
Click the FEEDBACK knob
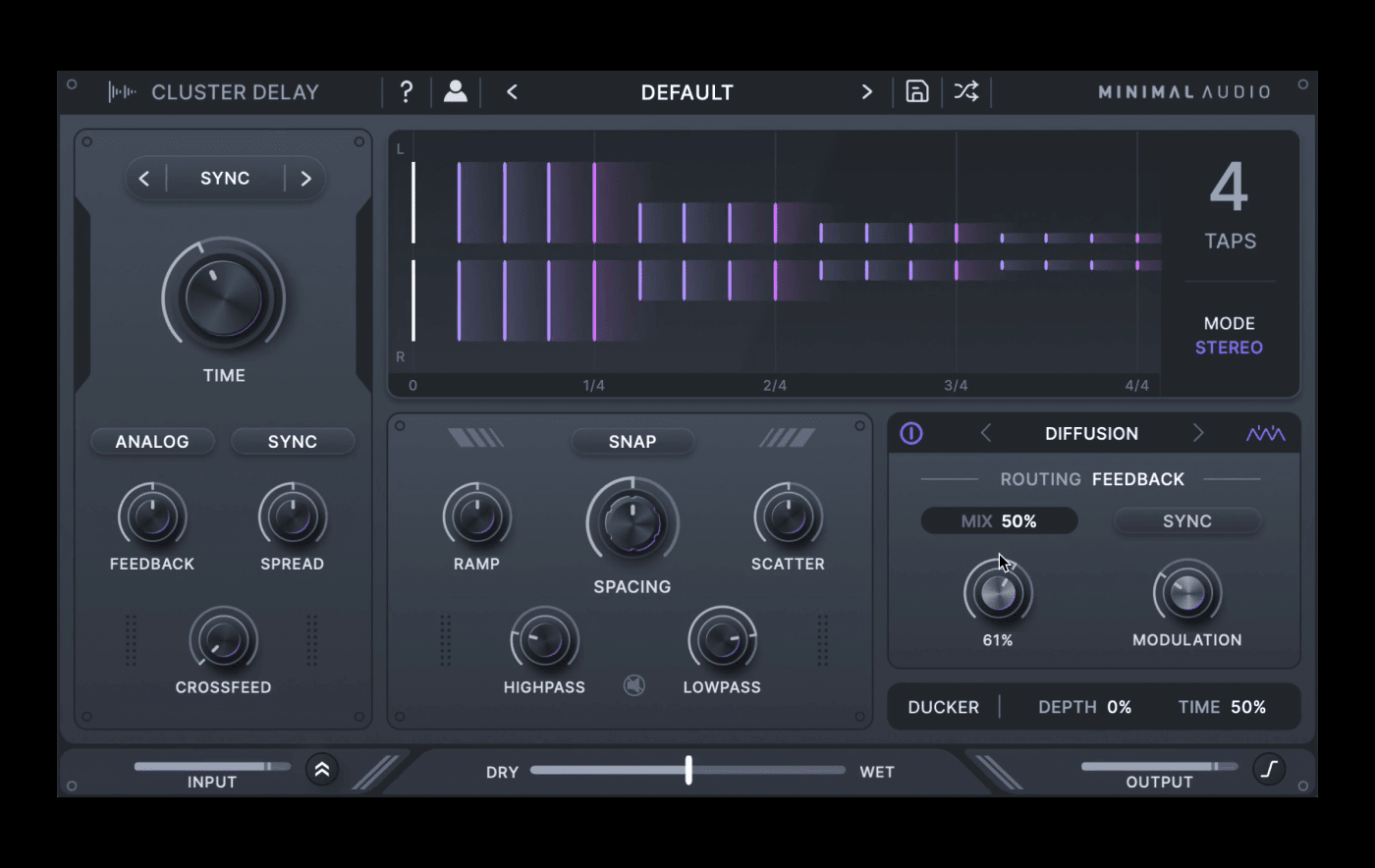152,516
